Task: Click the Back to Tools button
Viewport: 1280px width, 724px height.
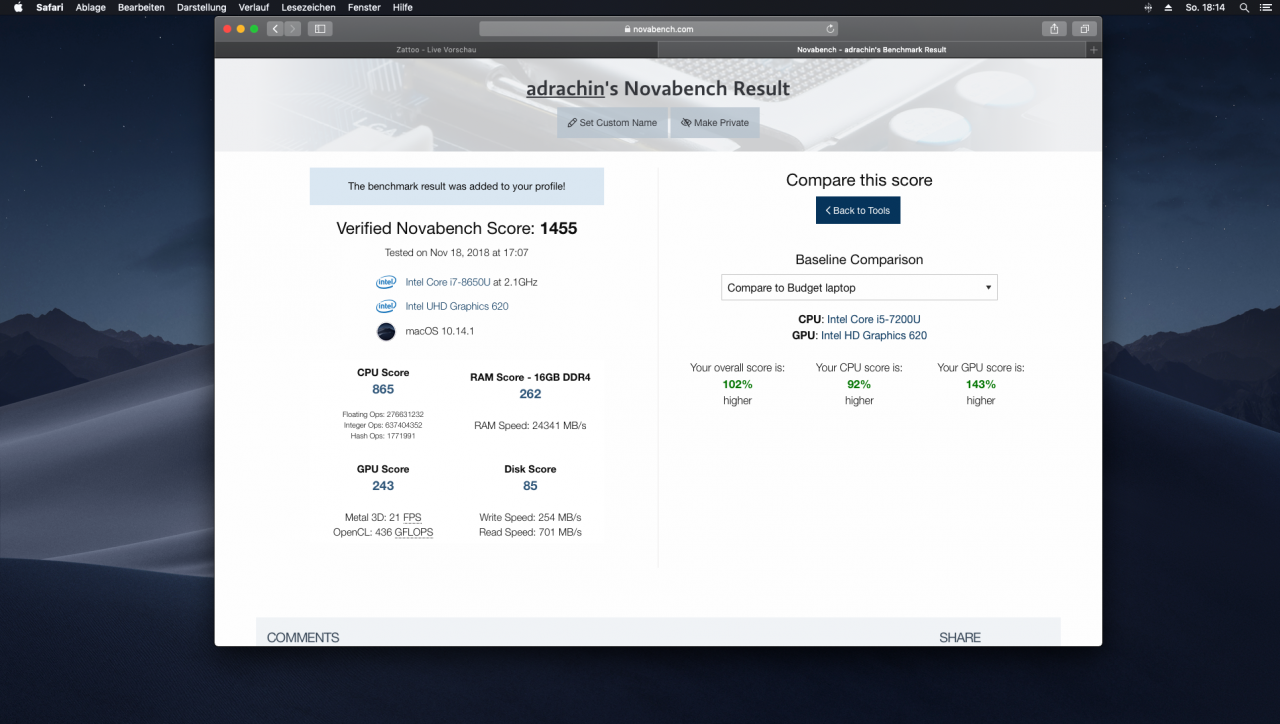Action: tap(858, 210)
